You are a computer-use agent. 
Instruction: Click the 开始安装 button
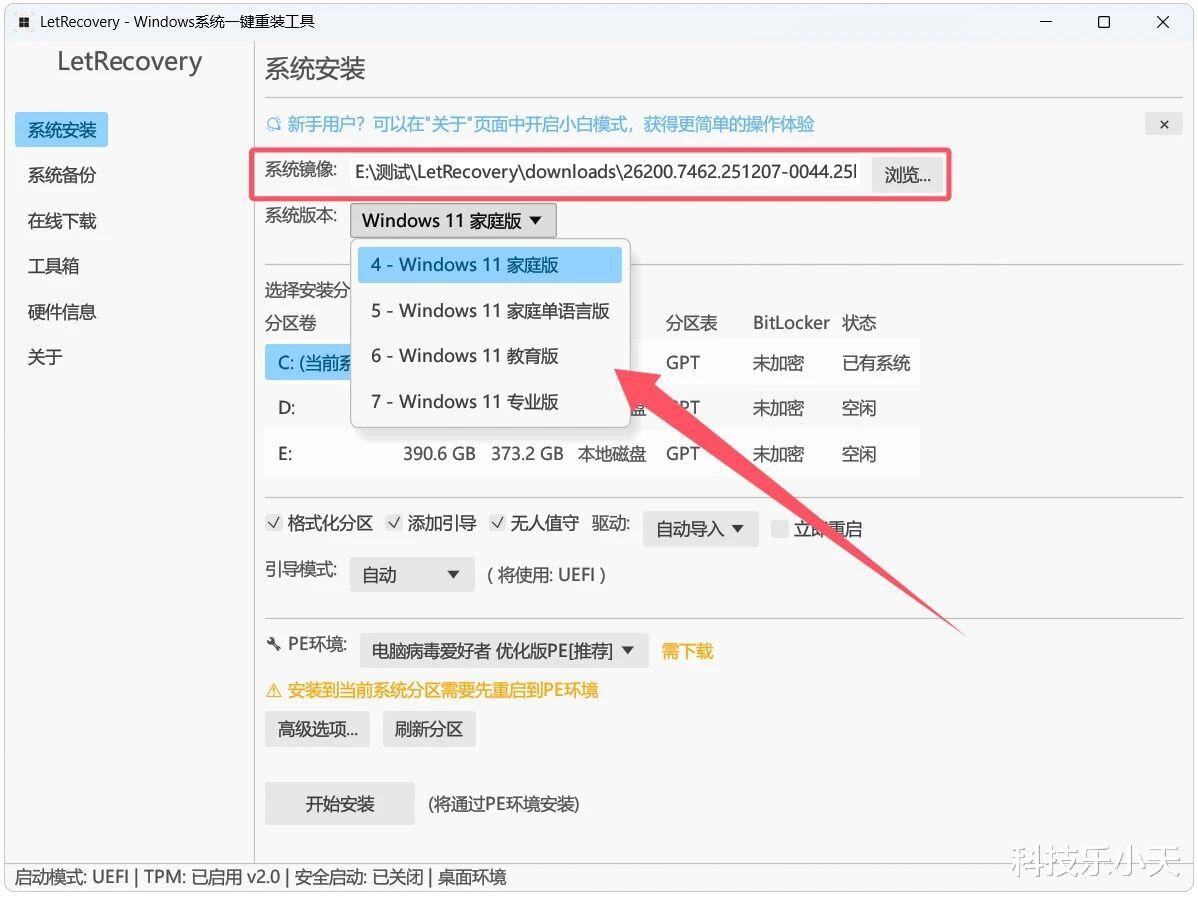(x=340, y=804)
